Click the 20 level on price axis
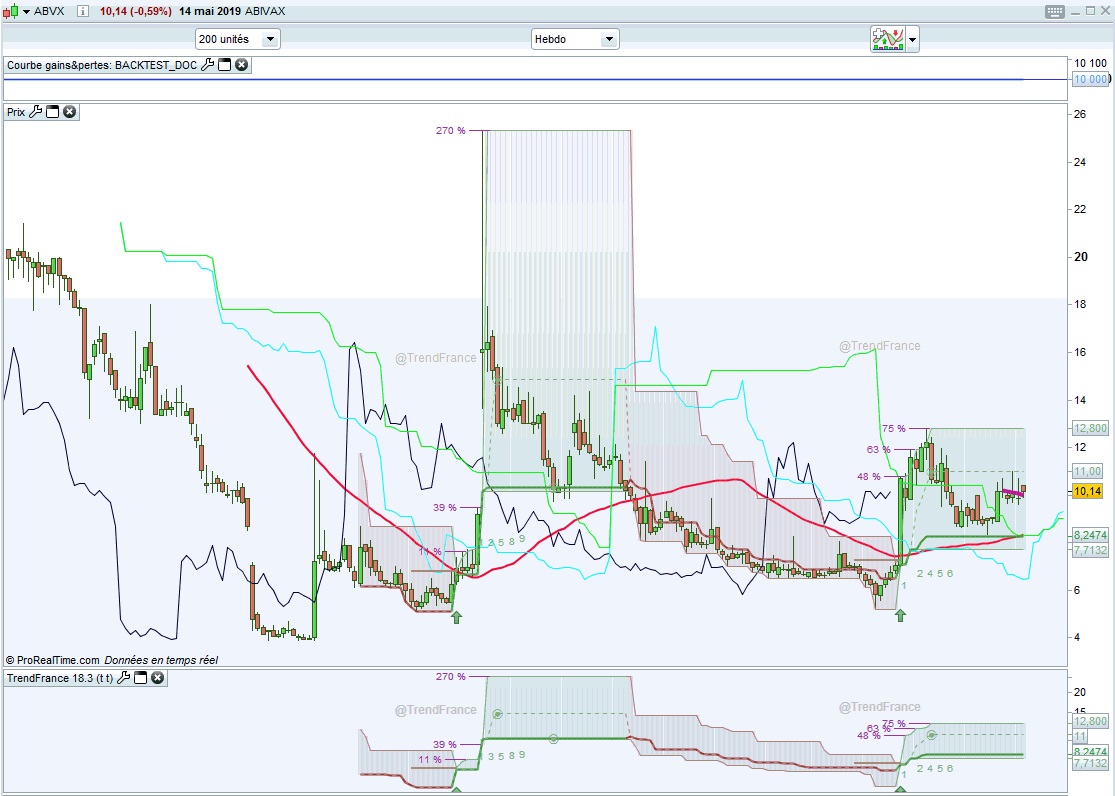The height and width of the screenshot is (796, 1115). [x=1081, y=257]
